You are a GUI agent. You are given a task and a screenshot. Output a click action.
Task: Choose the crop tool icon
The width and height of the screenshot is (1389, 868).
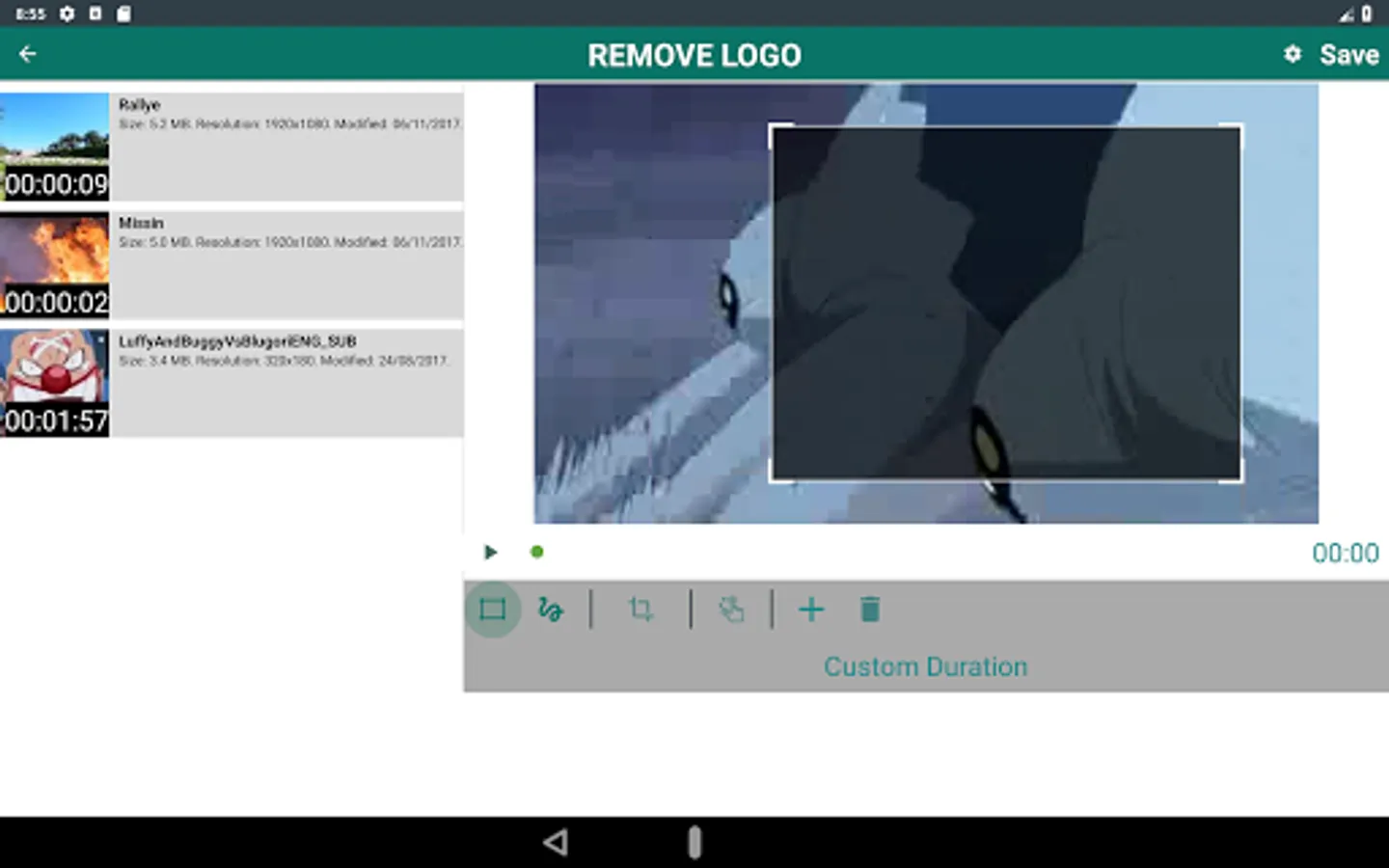pyautogui.click(x=640, y=610)
